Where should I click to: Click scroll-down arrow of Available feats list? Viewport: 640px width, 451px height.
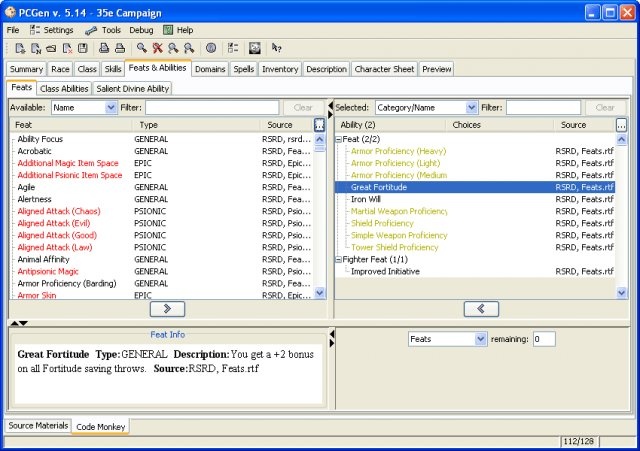click(x=319, y=293)
